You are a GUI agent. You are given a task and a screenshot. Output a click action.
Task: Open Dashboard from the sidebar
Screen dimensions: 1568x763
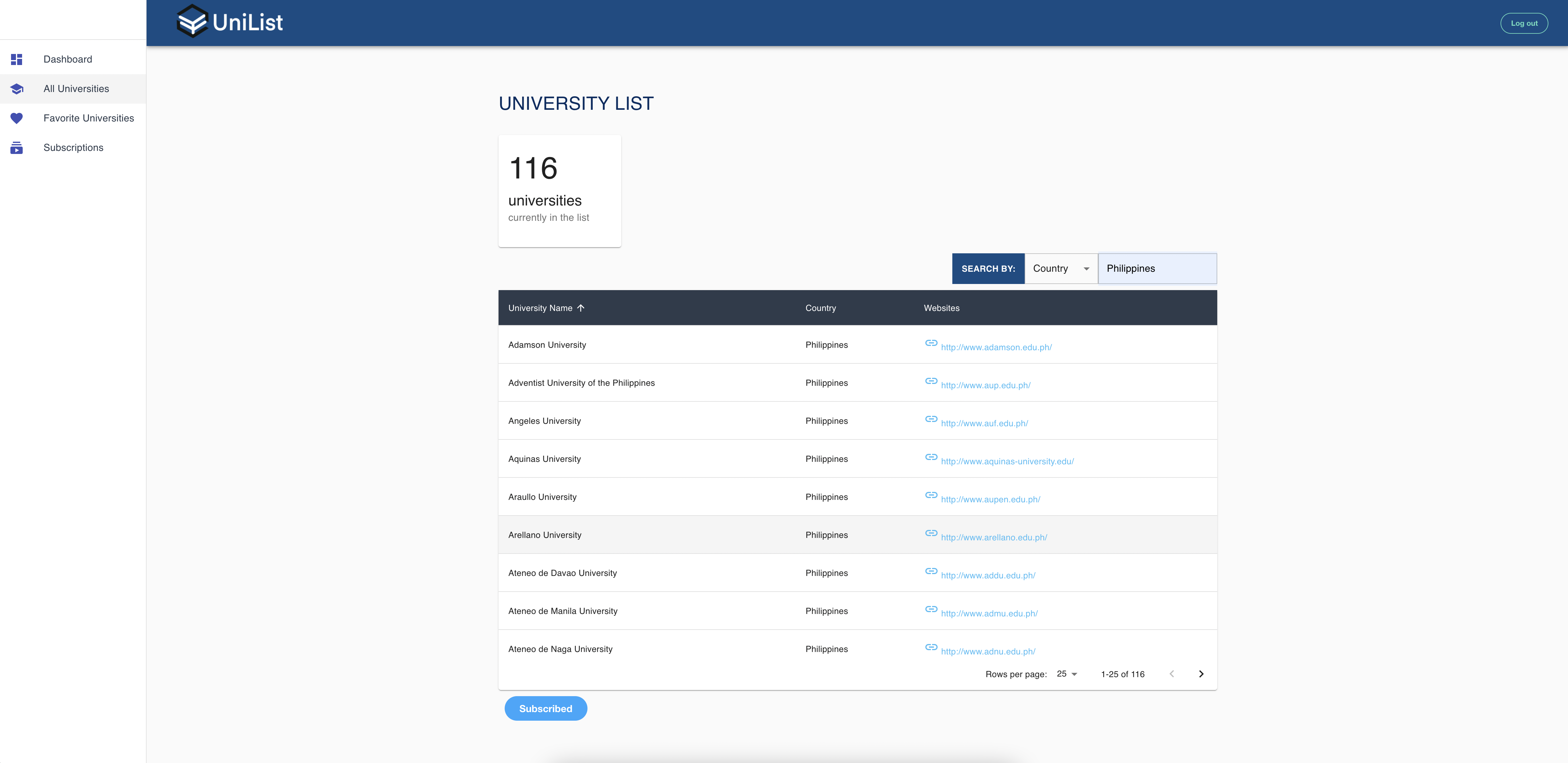(73, 59)
